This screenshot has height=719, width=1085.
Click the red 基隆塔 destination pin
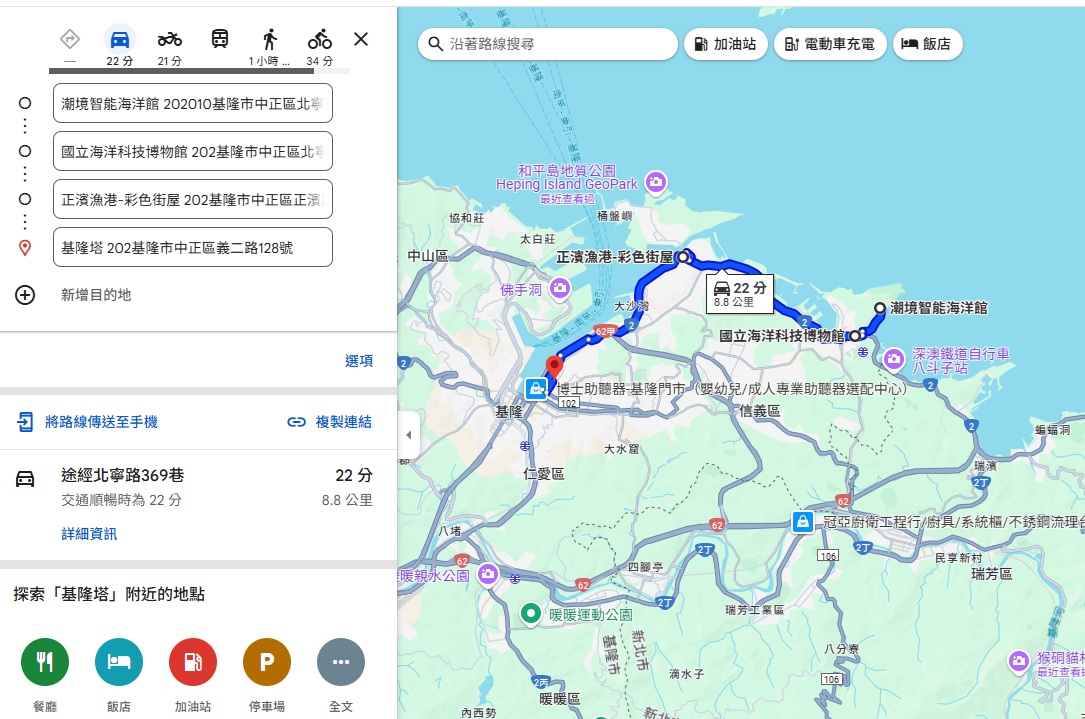tap(554, 365)
